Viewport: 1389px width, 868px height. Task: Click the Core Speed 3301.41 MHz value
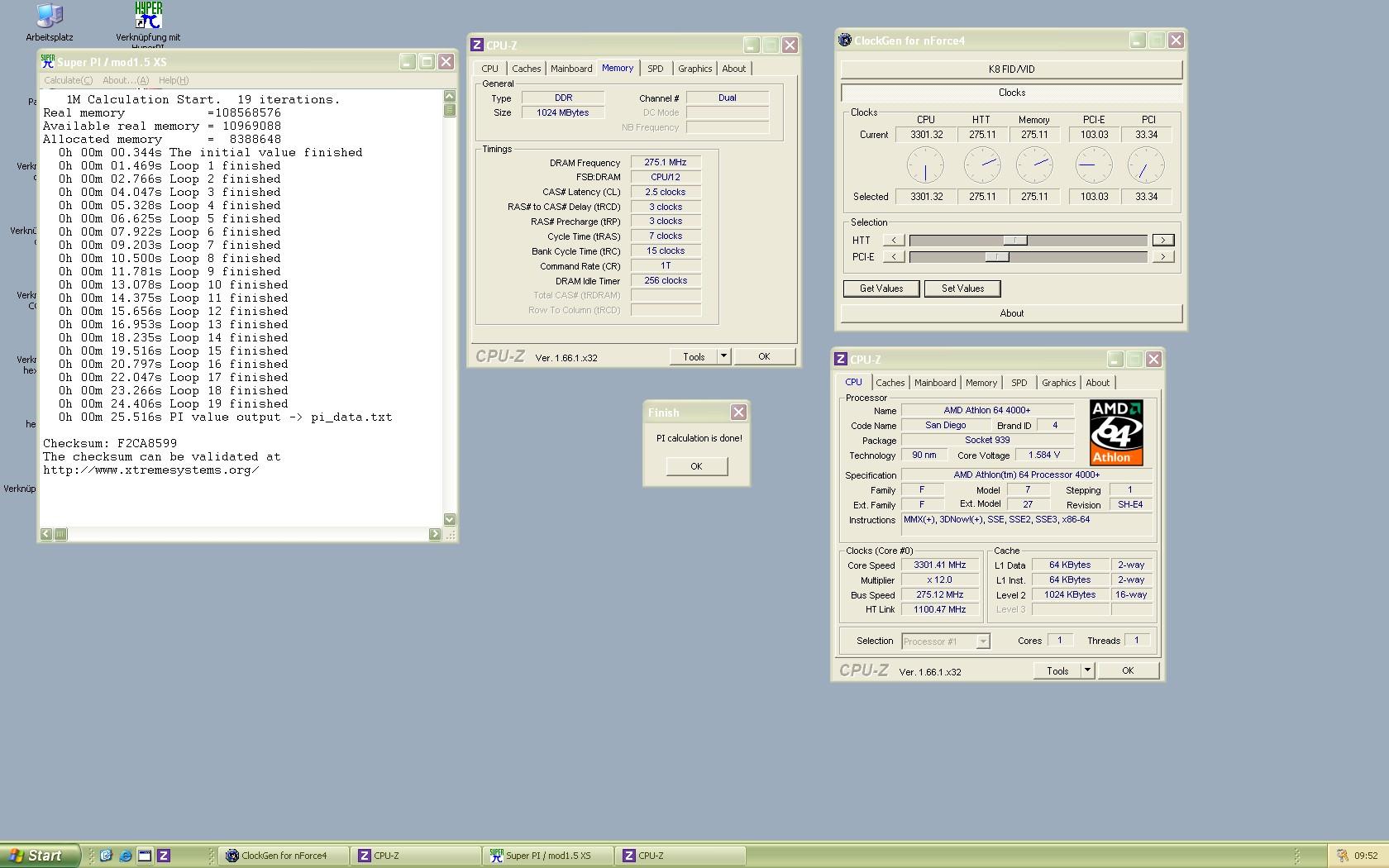click(x=939, y=565)
